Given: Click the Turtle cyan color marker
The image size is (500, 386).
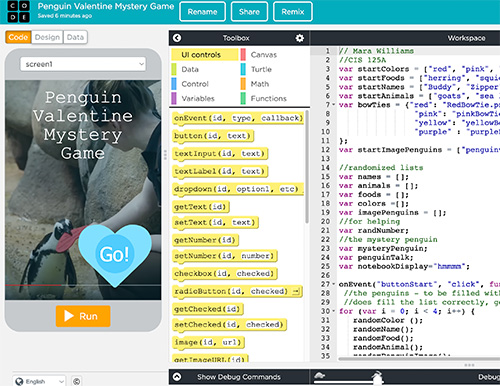Looking at the screenshot, I should (243, 69).
